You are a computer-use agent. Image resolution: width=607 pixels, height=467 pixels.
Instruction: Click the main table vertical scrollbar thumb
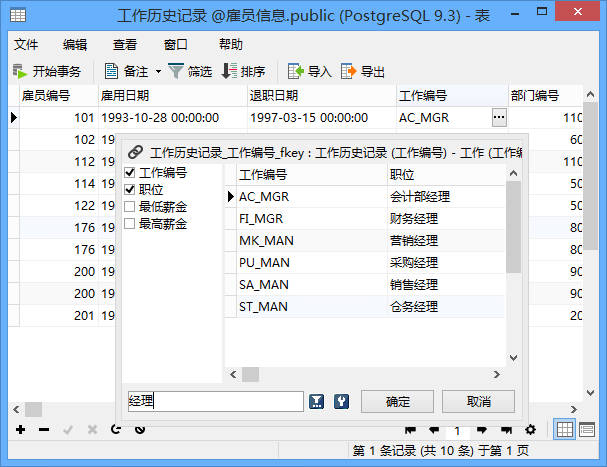coord(591,176)
